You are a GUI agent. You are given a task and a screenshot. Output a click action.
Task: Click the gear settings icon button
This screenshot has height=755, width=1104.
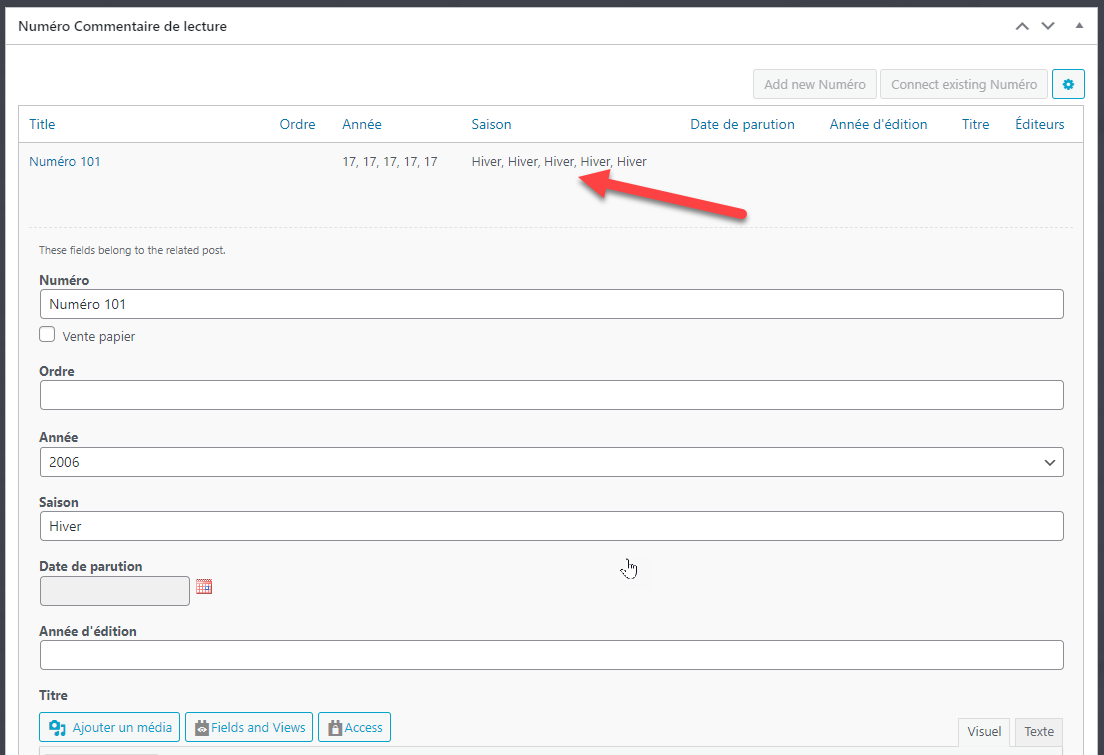coord(1067,85)
